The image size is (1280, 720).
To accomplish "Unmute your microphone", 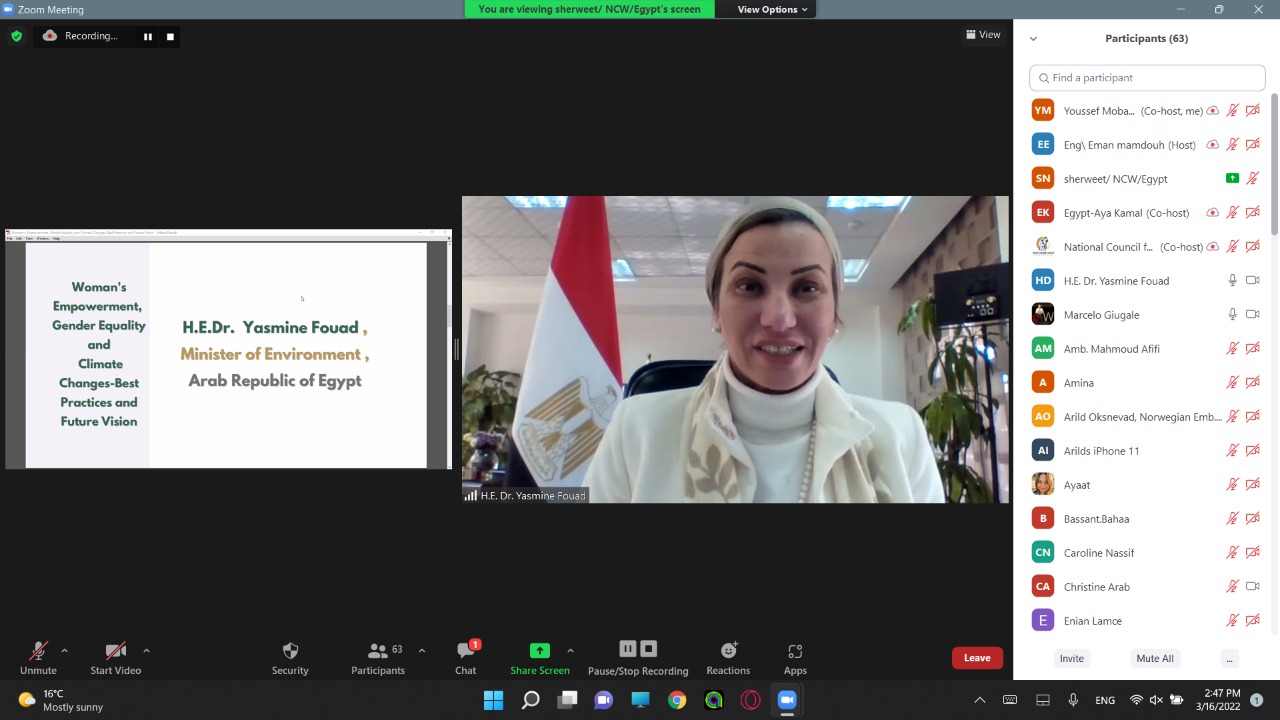I will click(38, 657).
